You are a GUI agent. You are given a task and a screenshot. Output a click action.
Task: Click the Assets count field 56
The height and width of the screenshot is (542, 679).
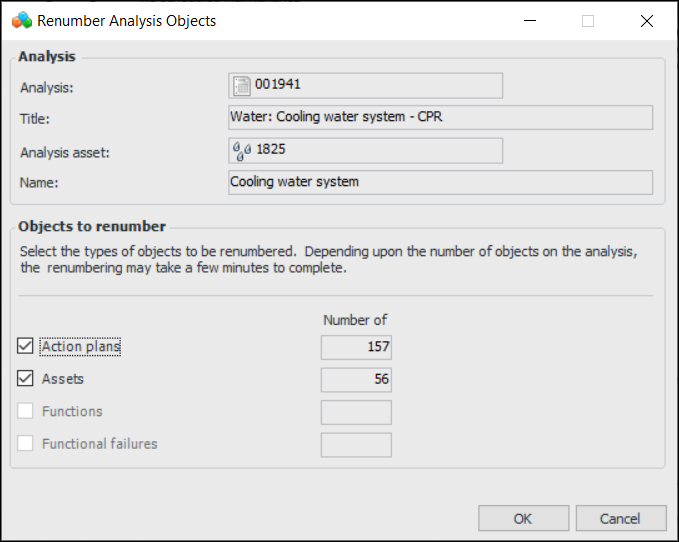(356, 379)
